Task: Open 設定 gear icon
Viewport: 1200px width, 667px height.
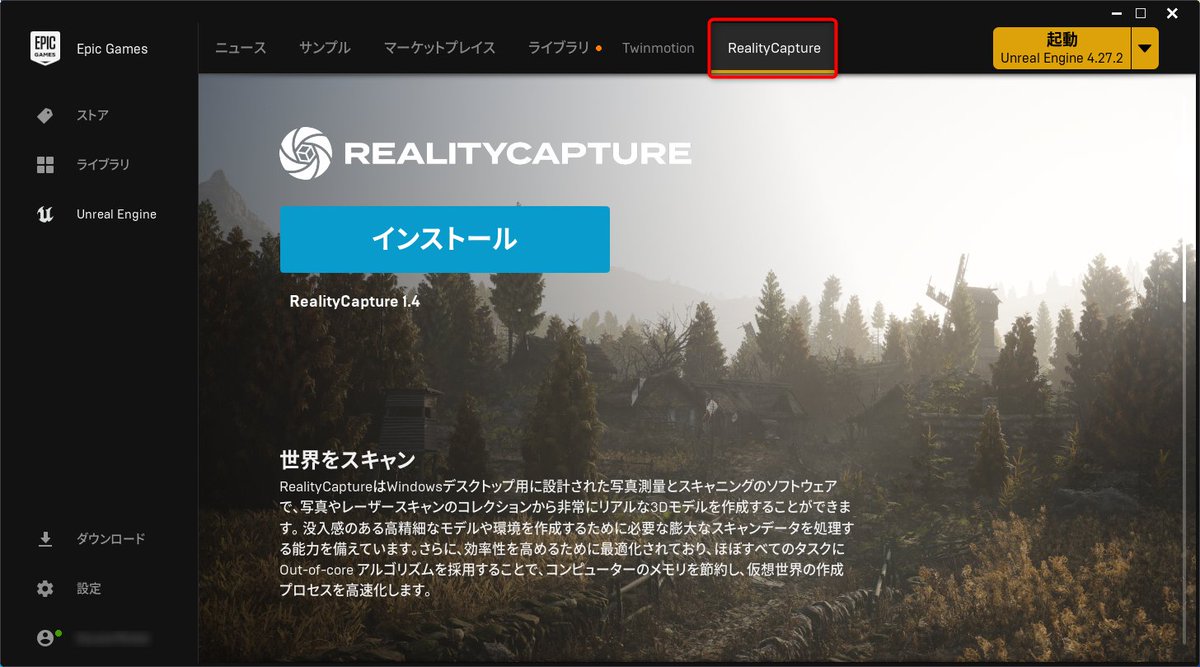Action: coord(45,588)
